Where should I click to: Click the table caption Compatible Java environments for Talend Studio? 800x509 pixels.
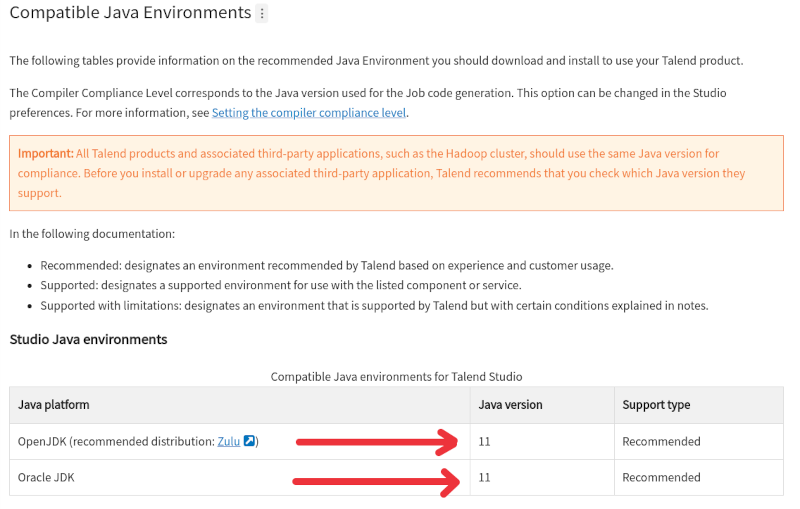pos(396,377)
